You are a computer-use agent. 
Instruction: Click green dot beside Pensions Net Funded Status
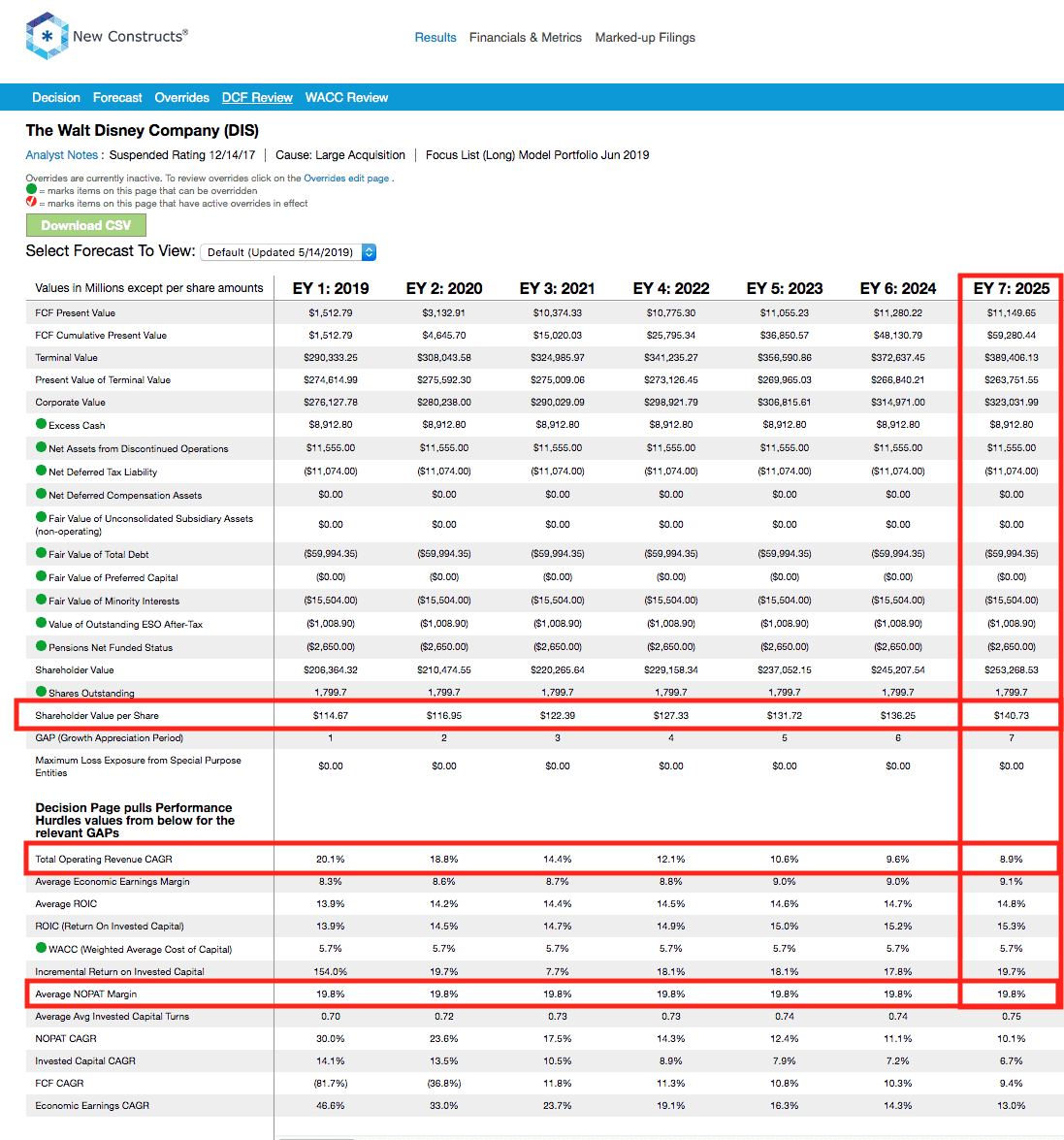tap(41, 645)
